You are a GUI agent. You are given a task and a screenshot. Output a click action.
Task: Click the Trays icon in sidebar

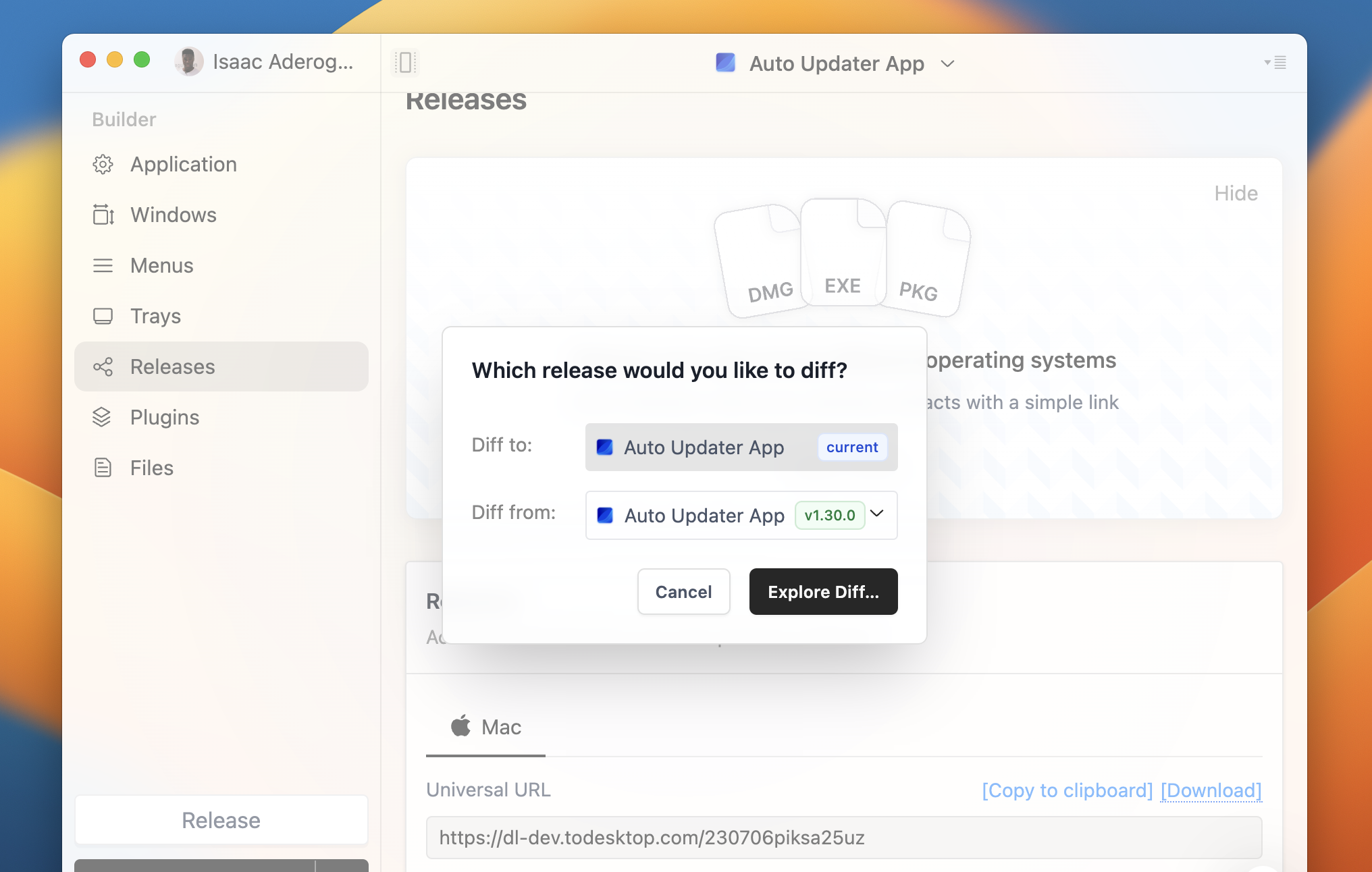point(103,316)
